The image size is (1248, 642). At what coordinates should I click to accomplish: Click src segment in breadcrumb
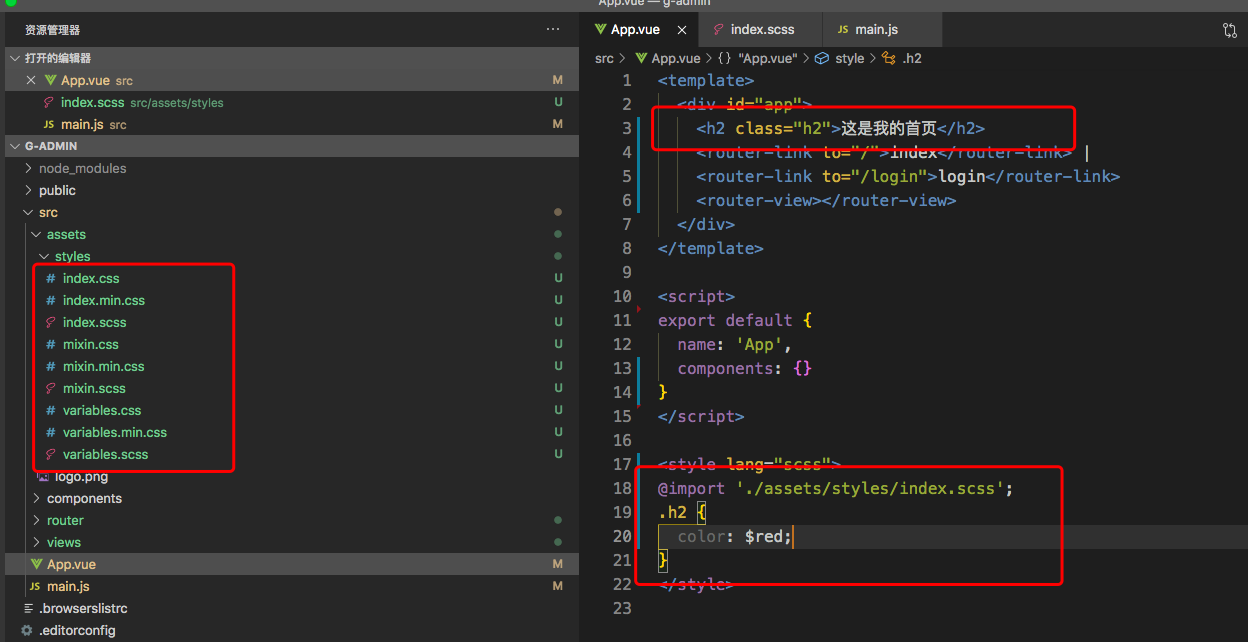coord(604,58)
